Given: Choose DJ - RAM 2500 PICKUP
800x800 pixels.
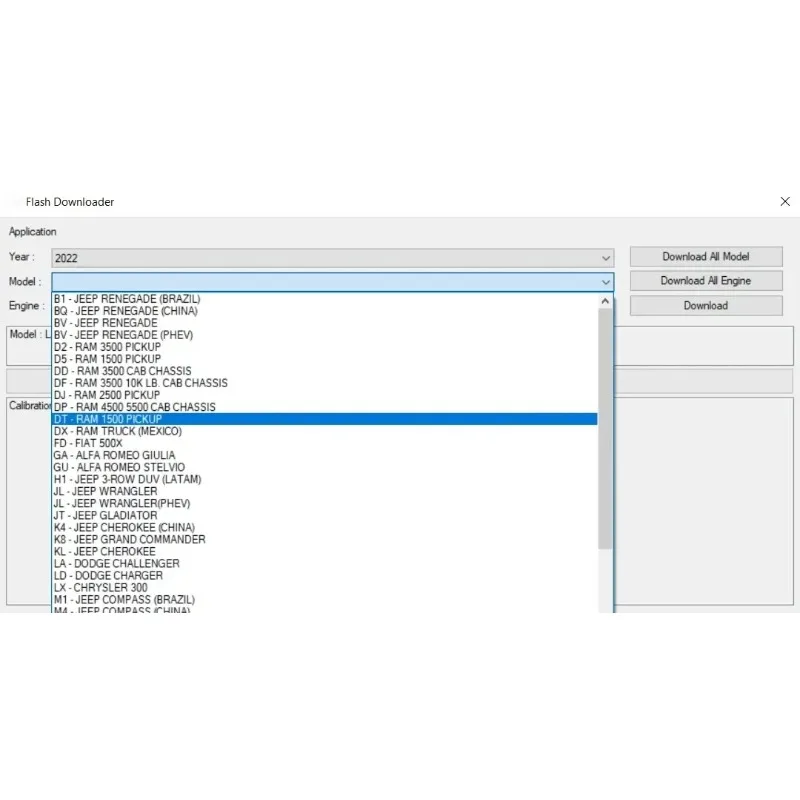Looking at the screenshot, I should 324,395.
